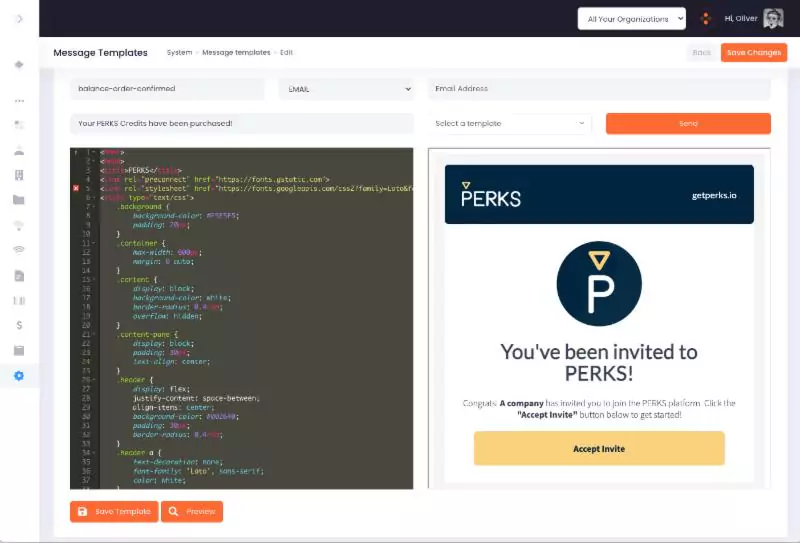
Task: Open the folder icon in sidebar
Action: [19, 200]
